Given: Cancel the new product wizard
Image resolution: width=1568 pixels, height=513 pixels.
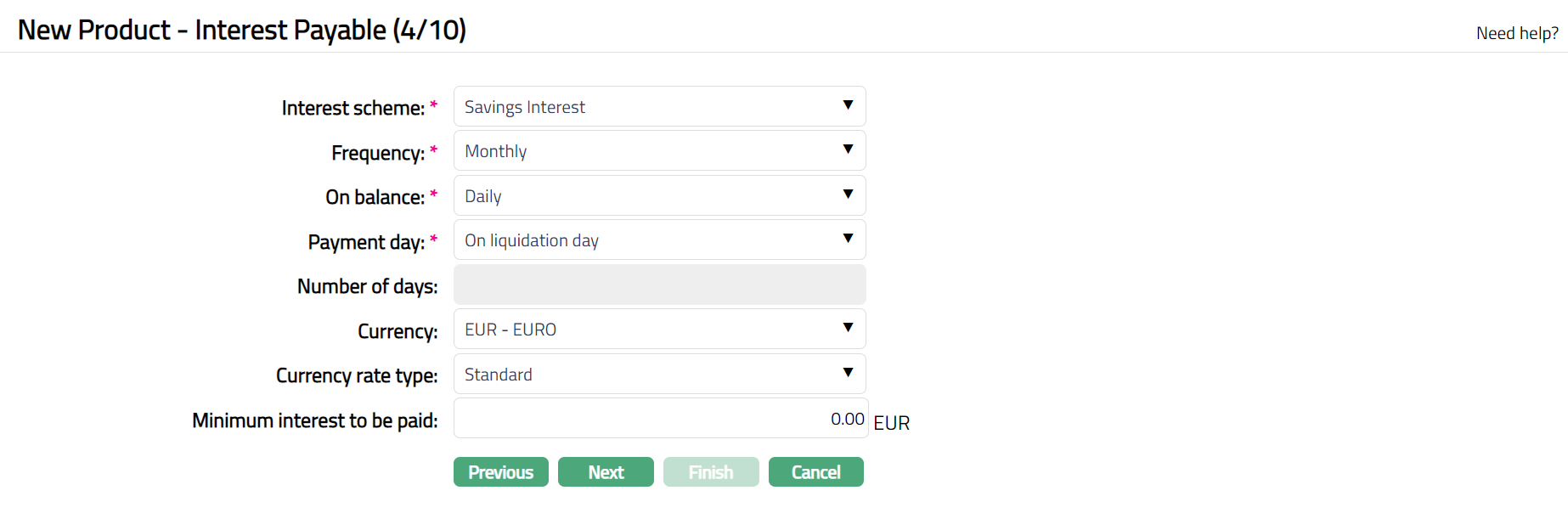Looking at the screenshot, I should click(815, 472).
